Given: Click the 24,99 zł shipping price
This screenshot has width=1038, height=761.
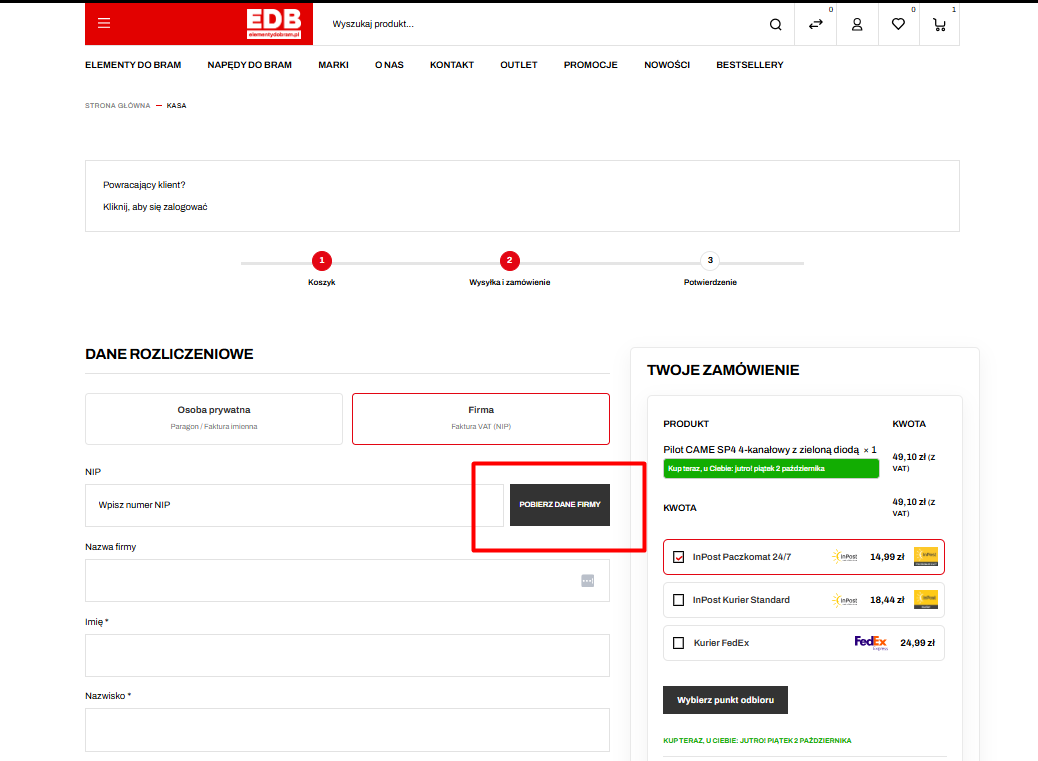Looking at the screenshot, I should [x=918, y=643].
